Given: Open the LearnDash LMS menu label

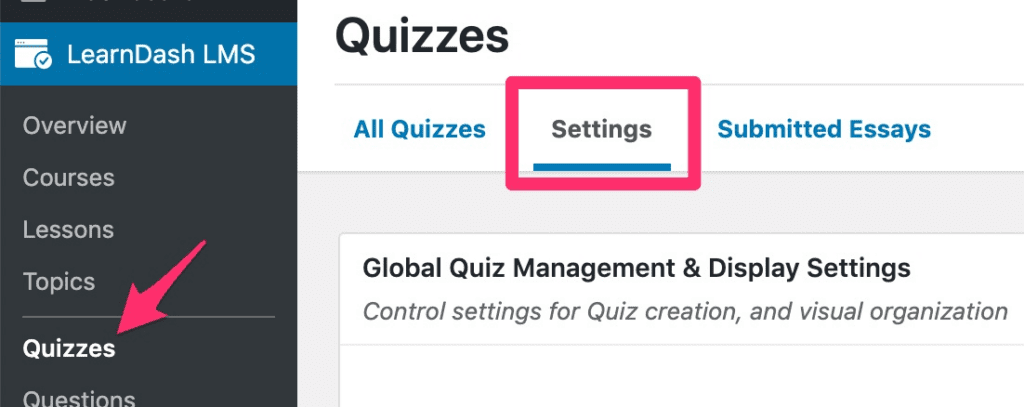Looking at the screenshot, I should click(161, 54).
